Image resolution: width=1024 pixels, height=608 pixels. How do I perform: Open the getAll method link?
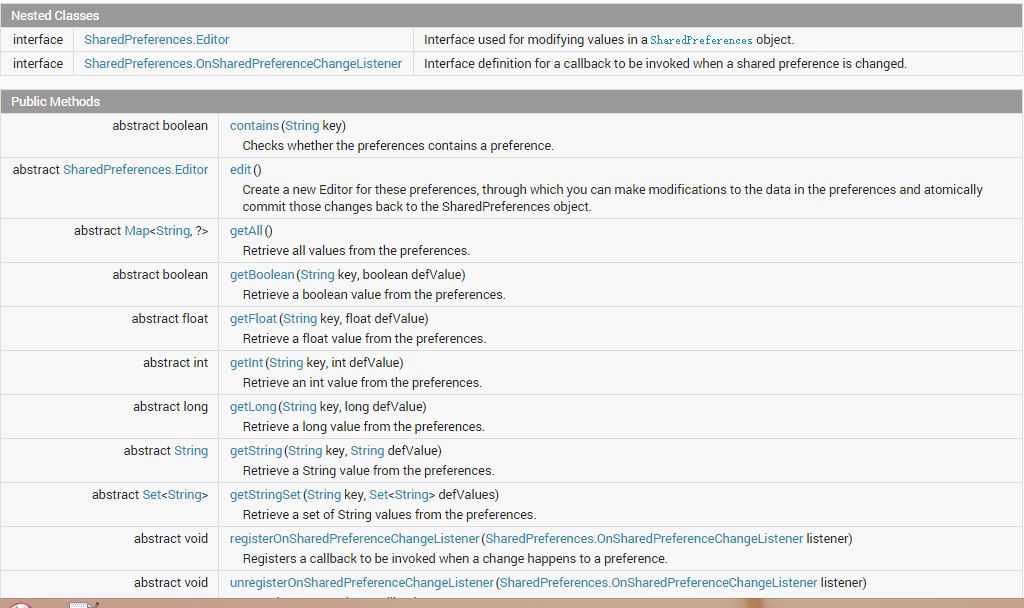click(x=246, y=231)
